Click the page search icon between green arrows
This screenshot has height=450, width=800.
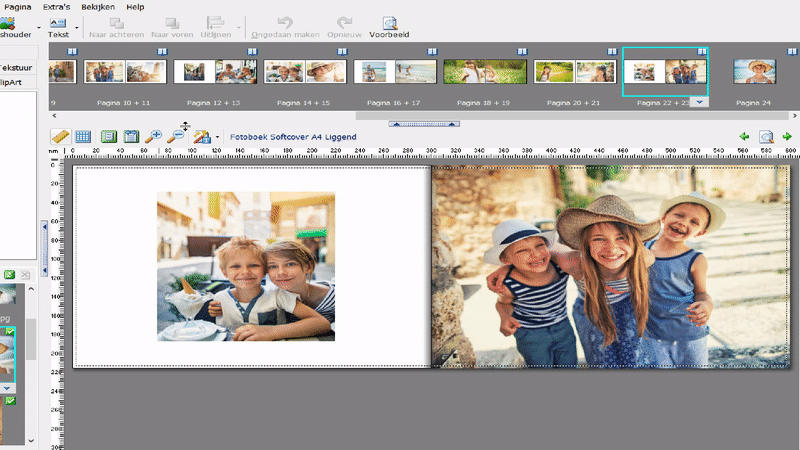[765, 136]
